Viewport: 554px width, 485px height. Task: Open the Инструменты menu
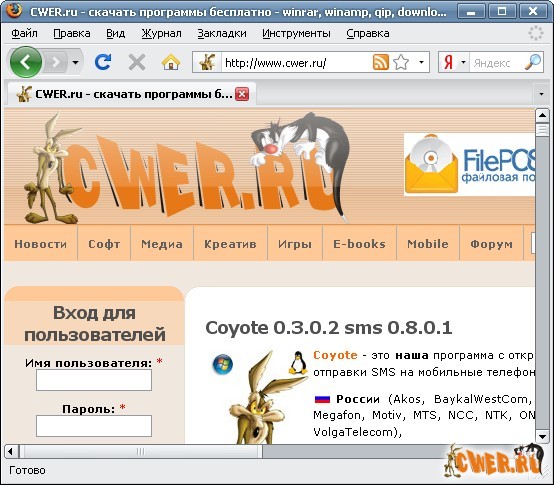[296, 33]
